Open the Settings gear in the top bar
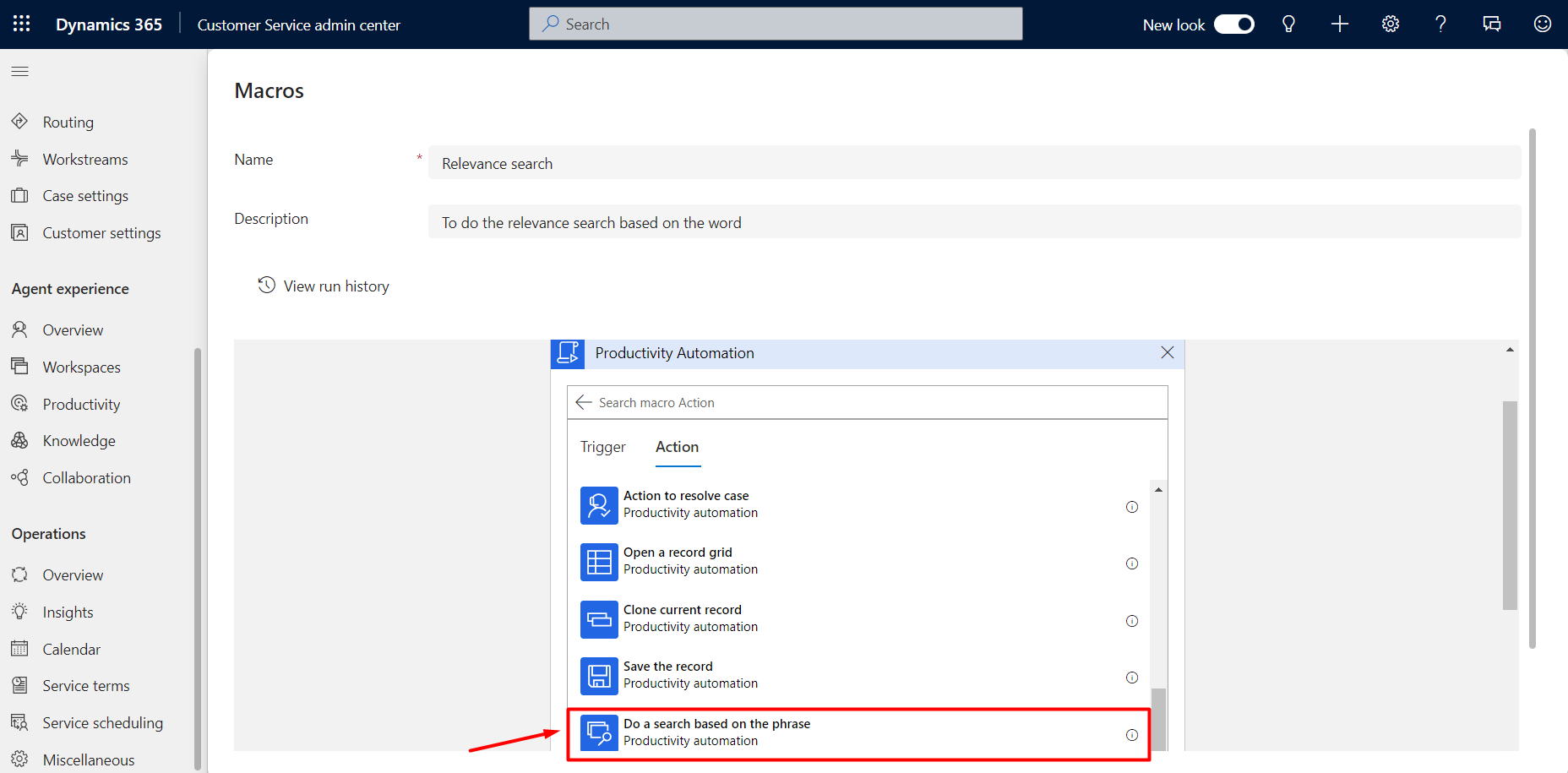 1390,24
